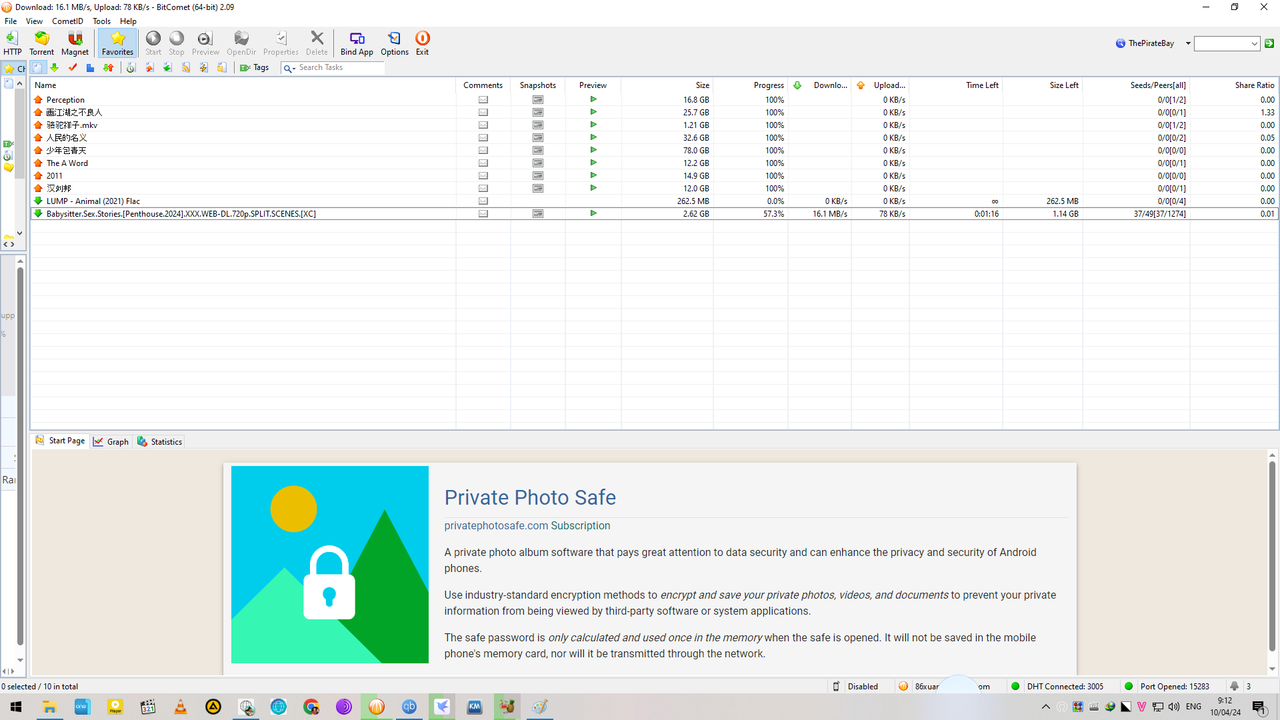This screenshot has width=1280, height=720.
Task: Click the OpenDir toolbar button
Action: tap(241, 43)
